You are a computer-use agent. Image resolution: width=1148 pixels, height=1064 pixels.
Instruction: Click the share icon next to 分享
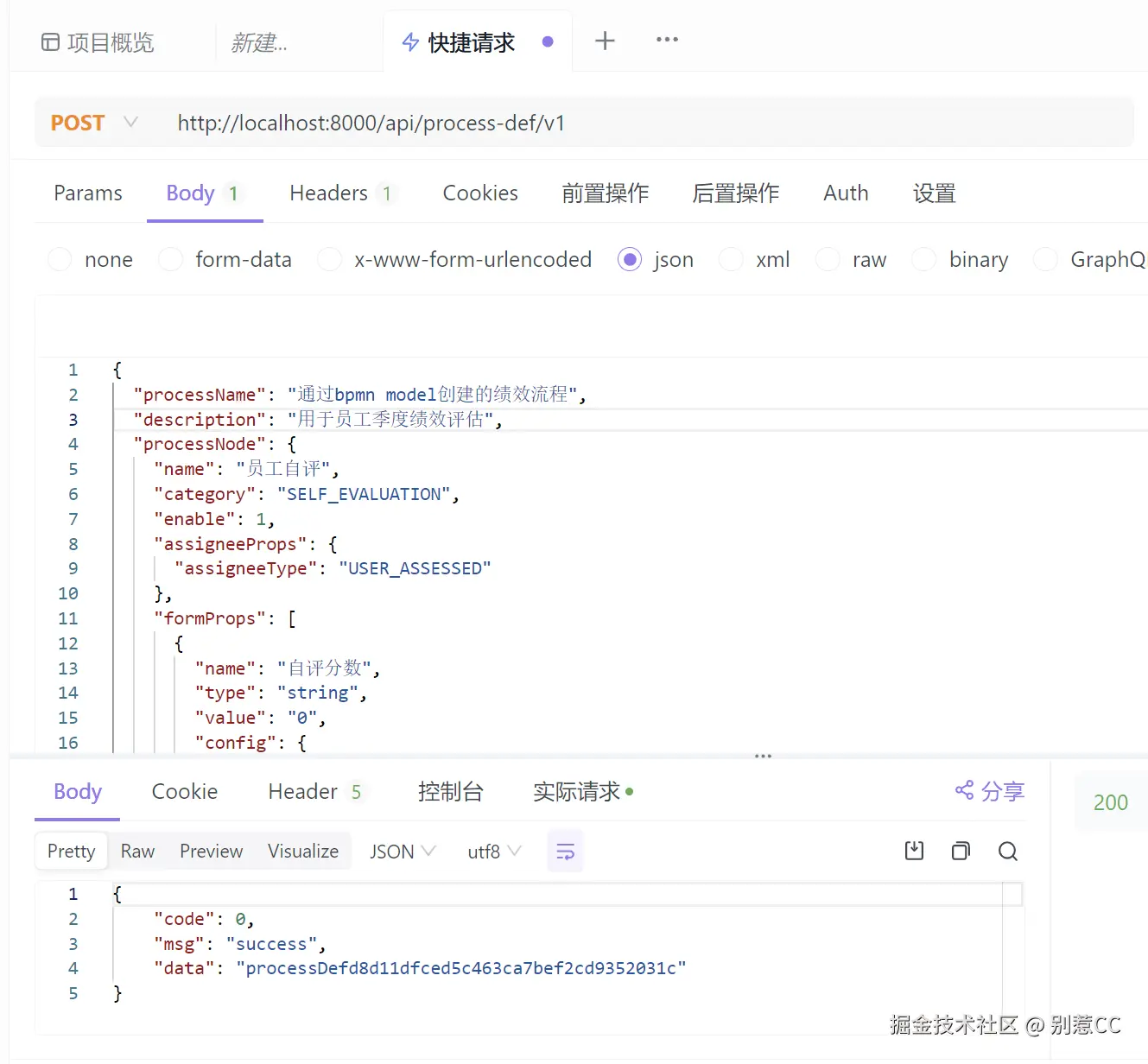pos(964,790)
